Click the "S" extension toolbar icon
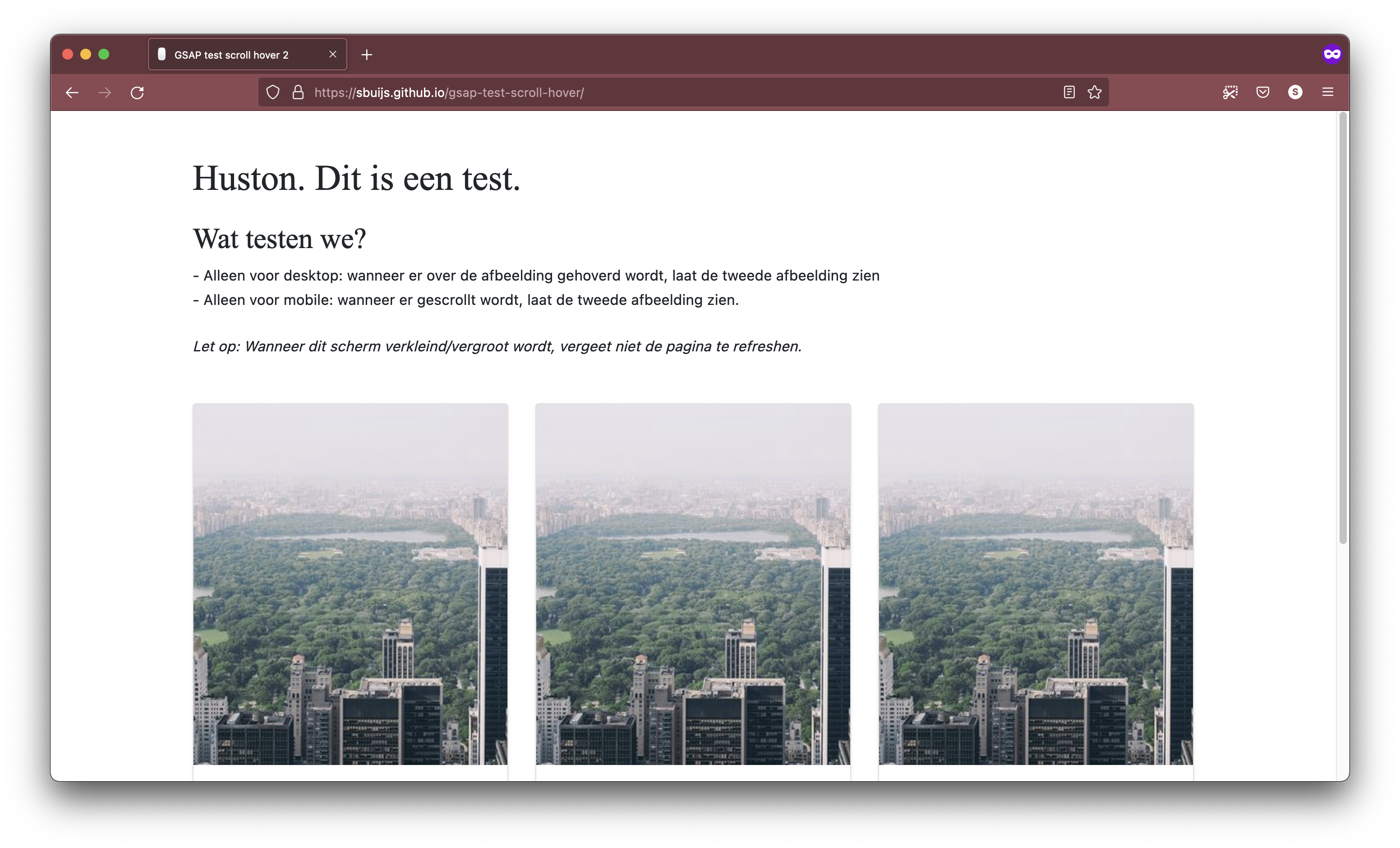The height and width of the screenshot is (848, 1400). 1295,92
